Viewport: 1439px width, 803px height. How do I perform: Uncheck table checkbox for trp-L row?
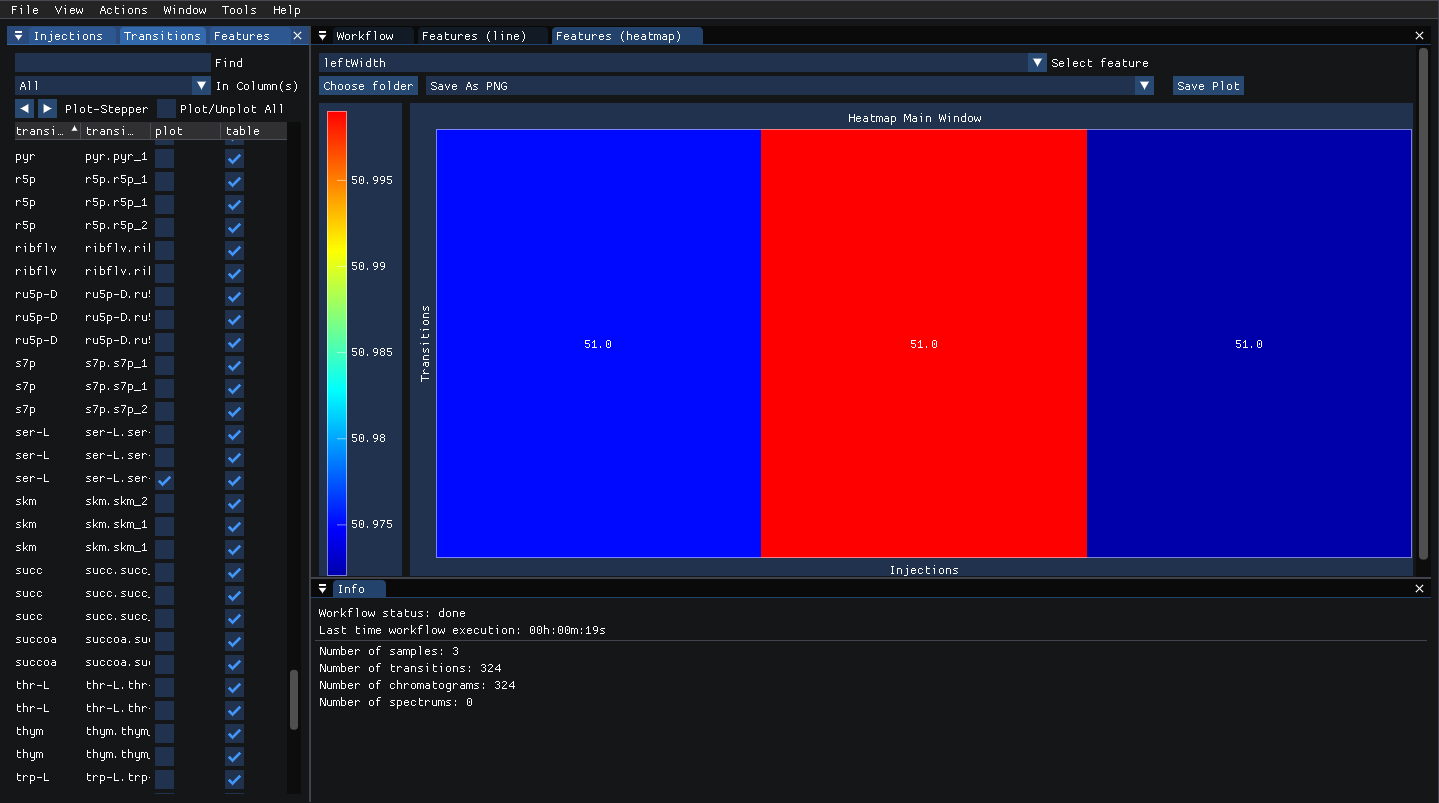click(234, 779)
